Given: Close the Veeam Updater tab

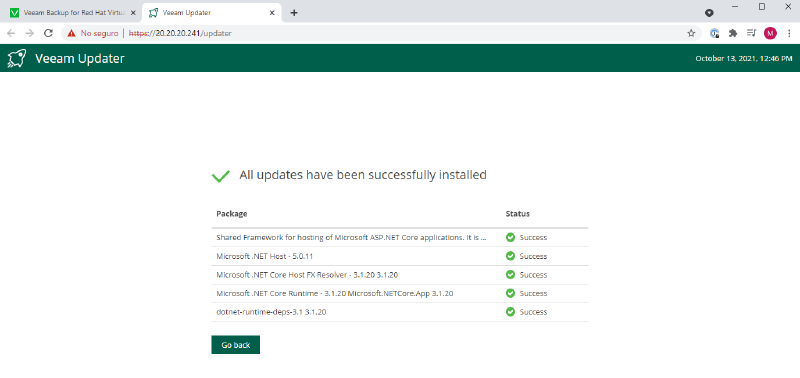Looking at the screenshot, I should (x=273, y=13).
